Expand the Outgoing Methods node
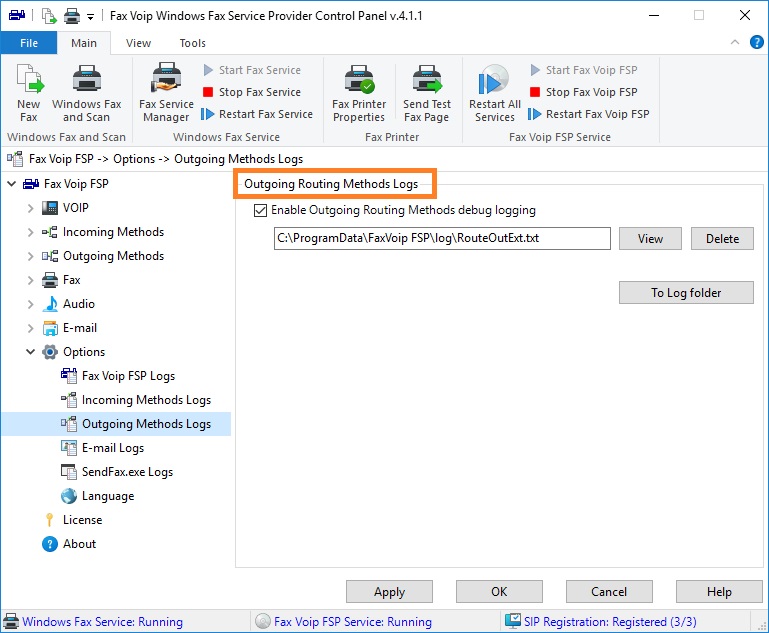 pos(30,256)
